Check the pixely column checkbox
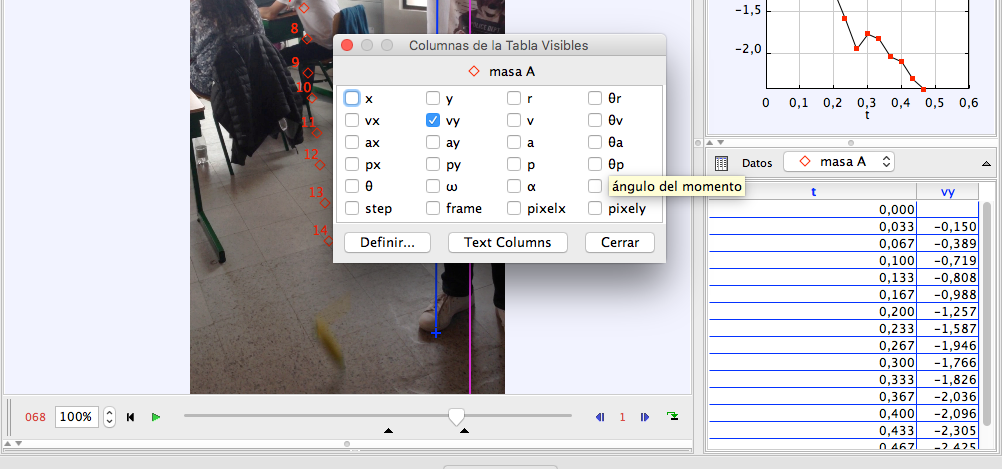 point(596,208)
